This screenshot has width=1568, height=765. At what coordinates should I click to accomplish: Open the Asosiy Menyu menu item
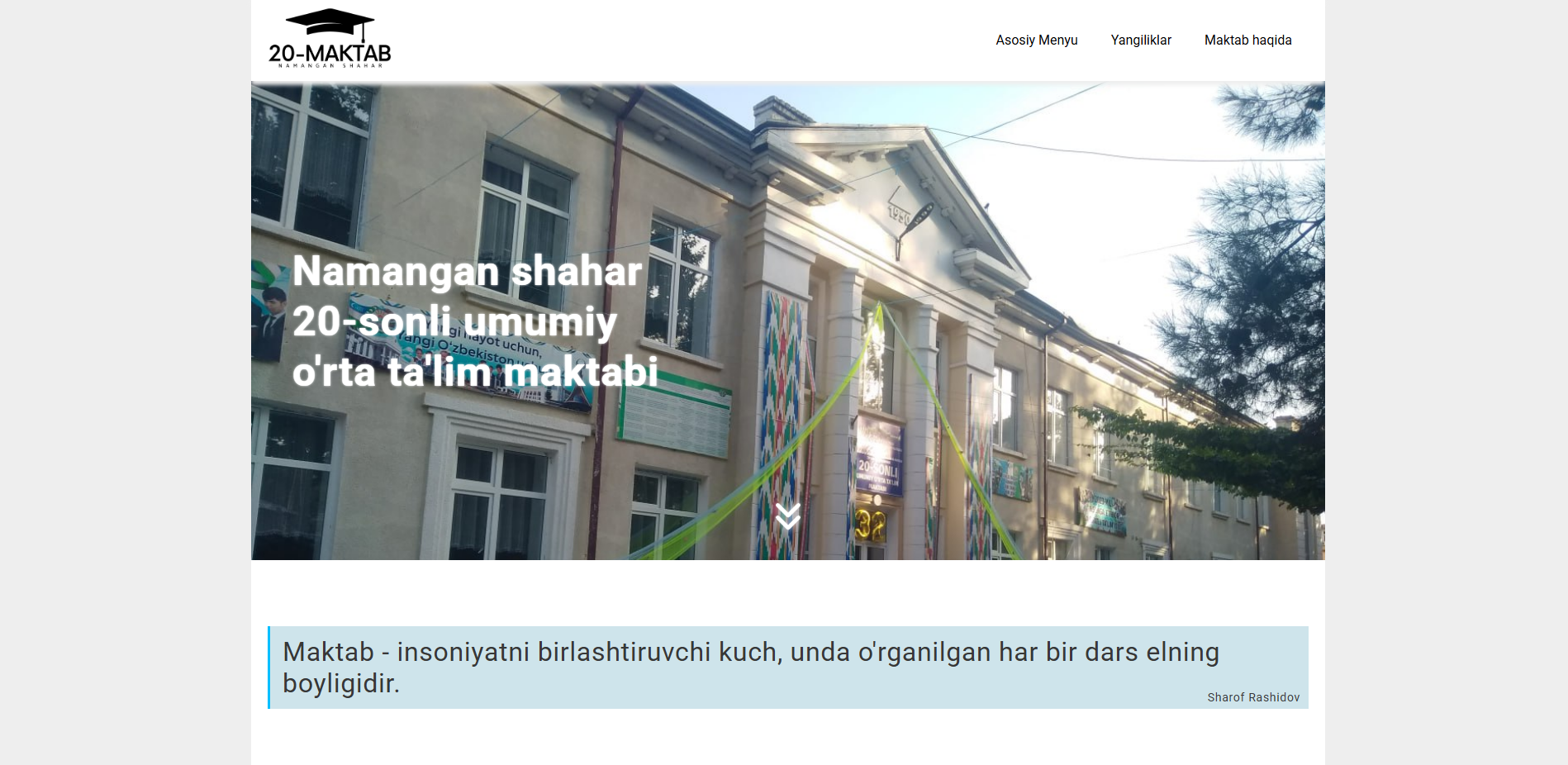pyautogui.click(x=1036, y=40)
